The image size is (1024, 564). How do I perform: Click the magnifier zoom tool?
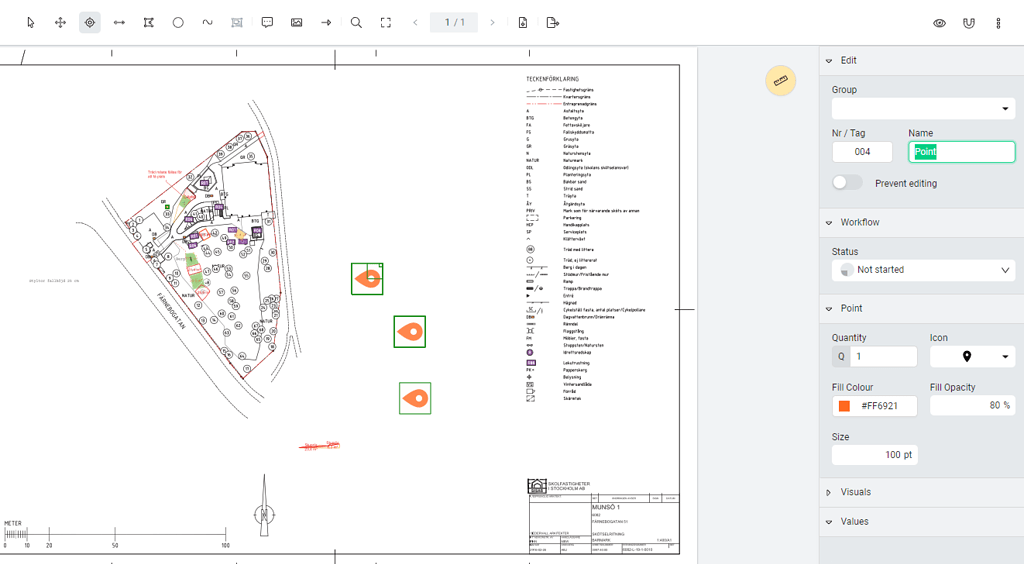point(356,23)
